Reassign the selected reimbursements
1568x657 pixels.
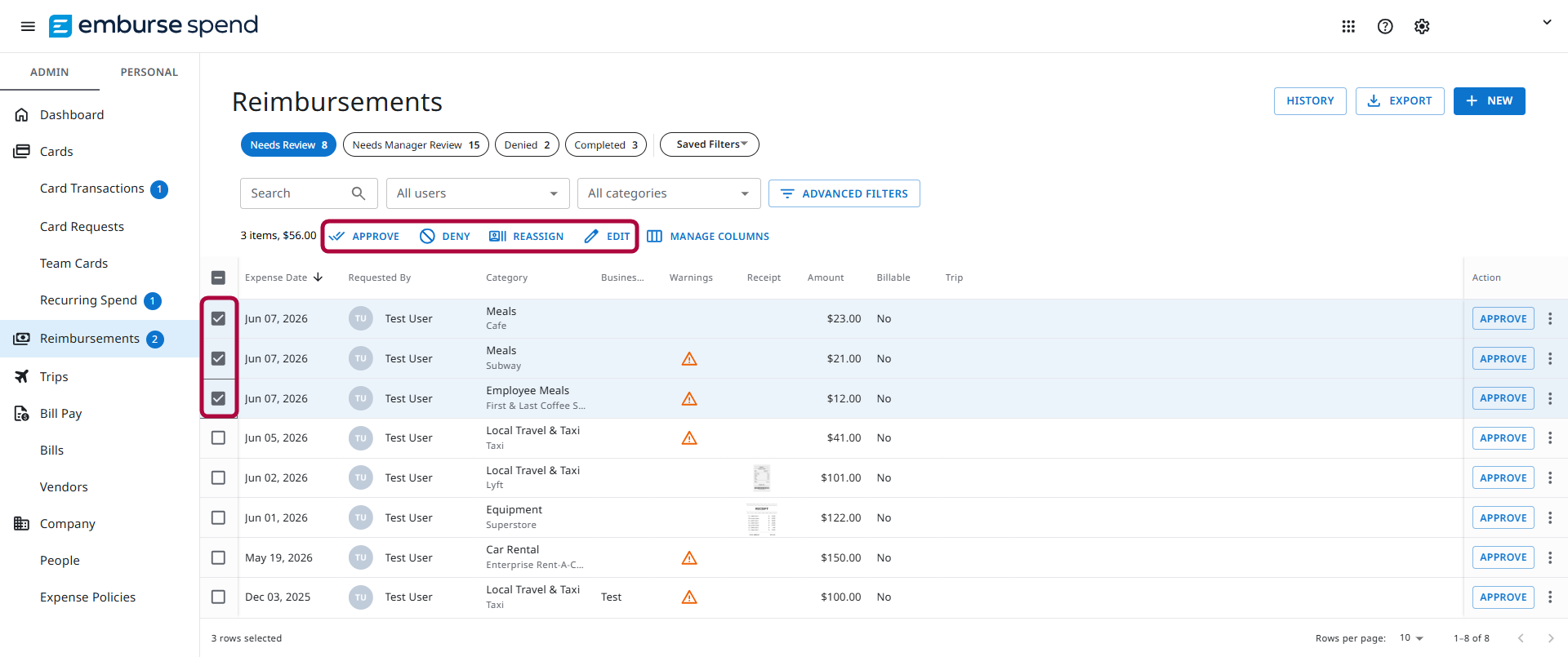(526, 236)
